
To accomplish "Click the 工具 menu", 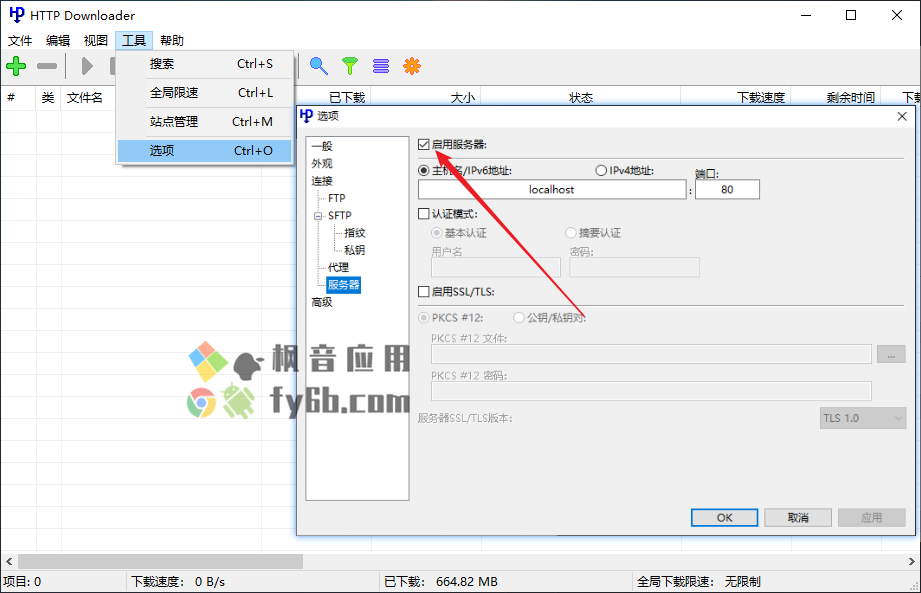I will [x=134, y=41].
